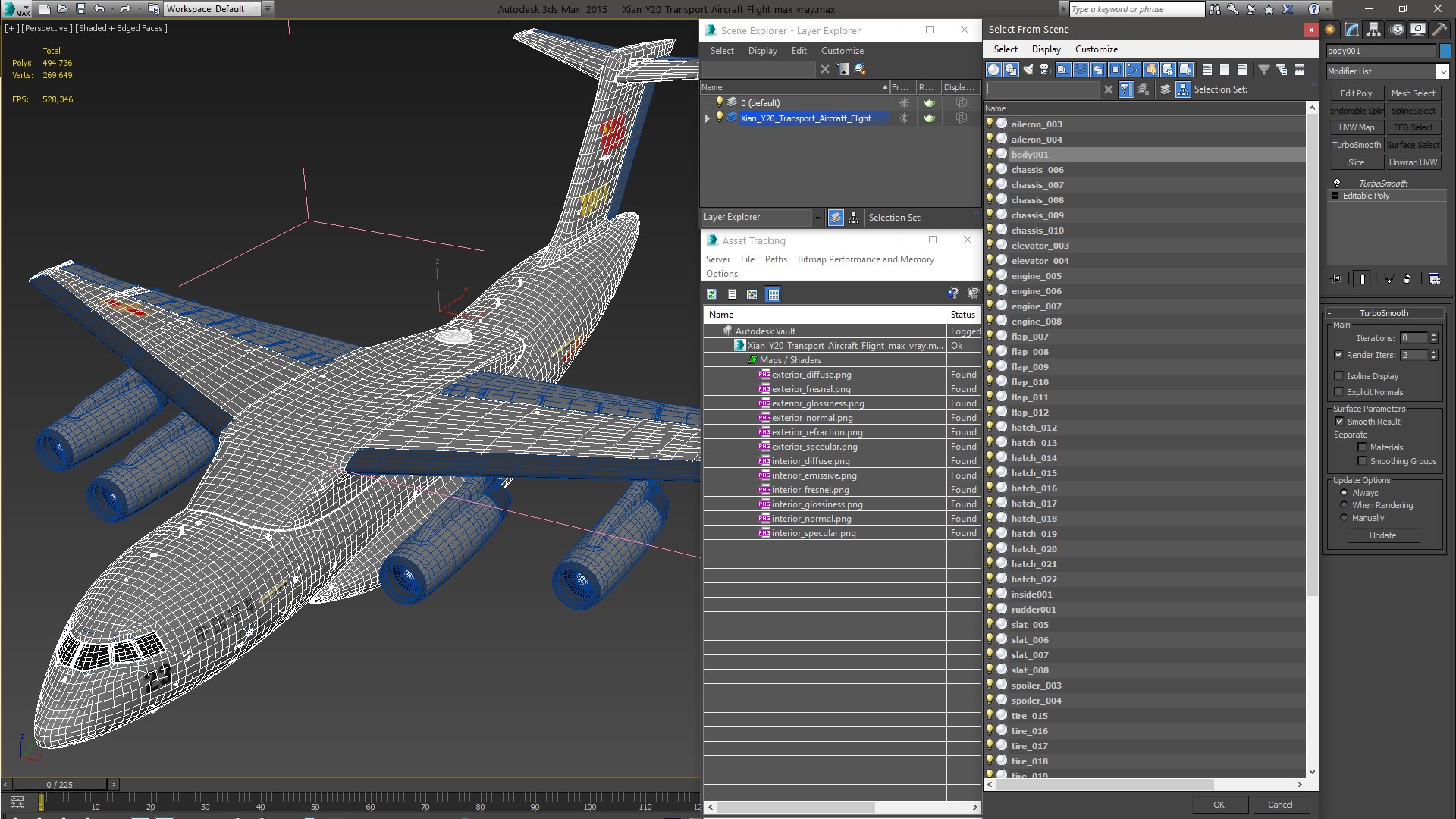Click the OK button
Screen dimensions: 1456x819
pyautogui.click(x=1218, y=805)
